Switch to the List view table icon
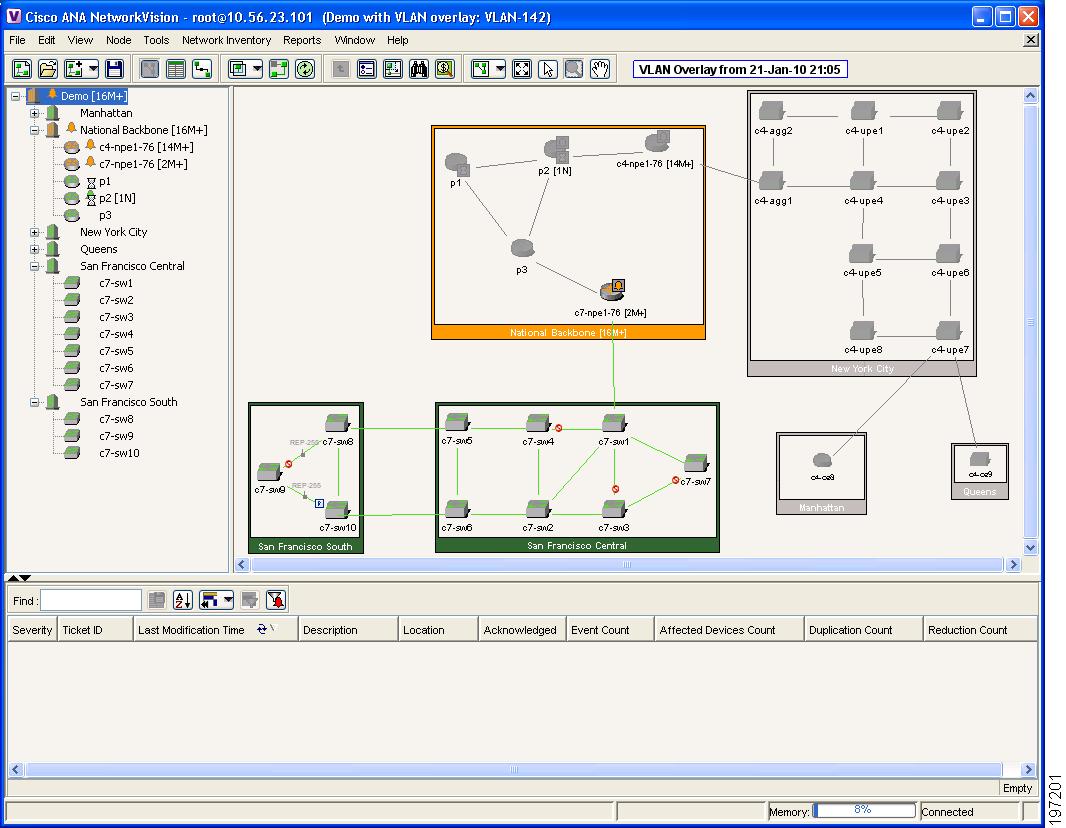The image size is (1066, 828). pos(175,69)
